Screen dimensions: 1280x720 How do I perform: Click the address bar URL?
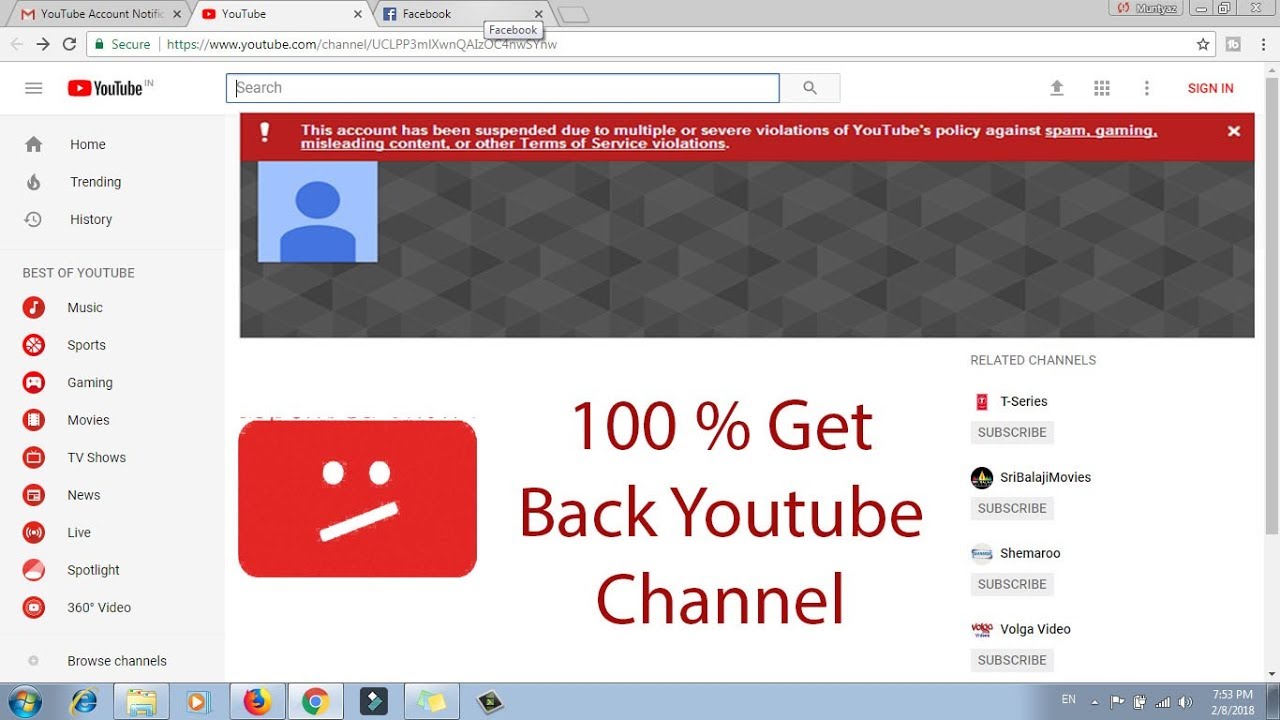click(362, 44)
